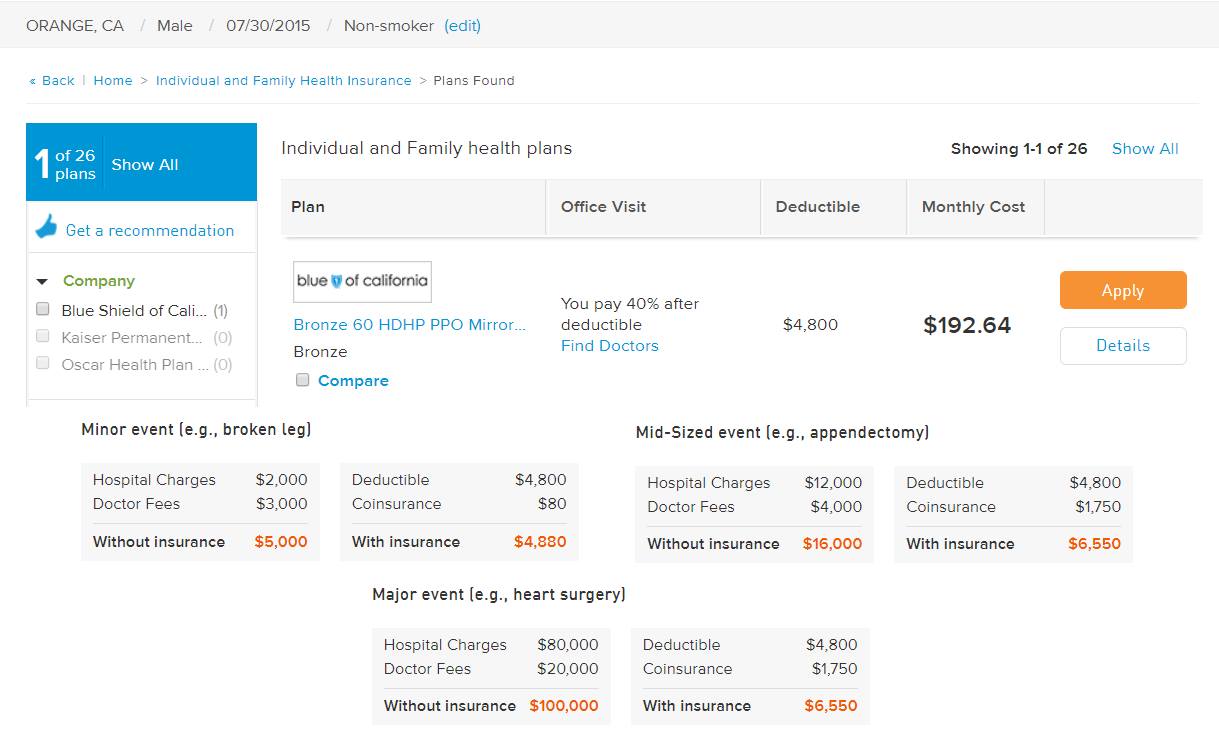1219x739 pixels.
Task: Select Show All in the blue sidebar
Action: [x=145, y=165]
